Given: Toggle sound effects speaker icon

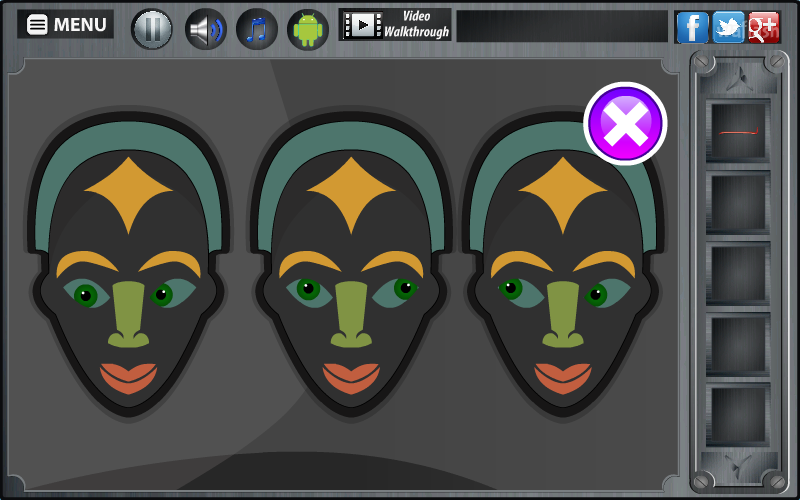Looking at the screenshot, I should 206,29.
